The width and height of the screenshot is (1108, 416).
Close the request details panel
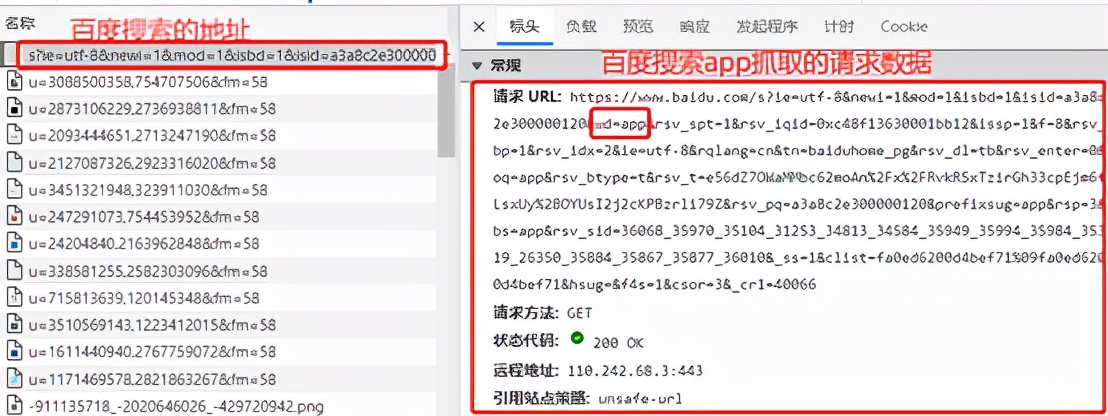tap(479, 27)
